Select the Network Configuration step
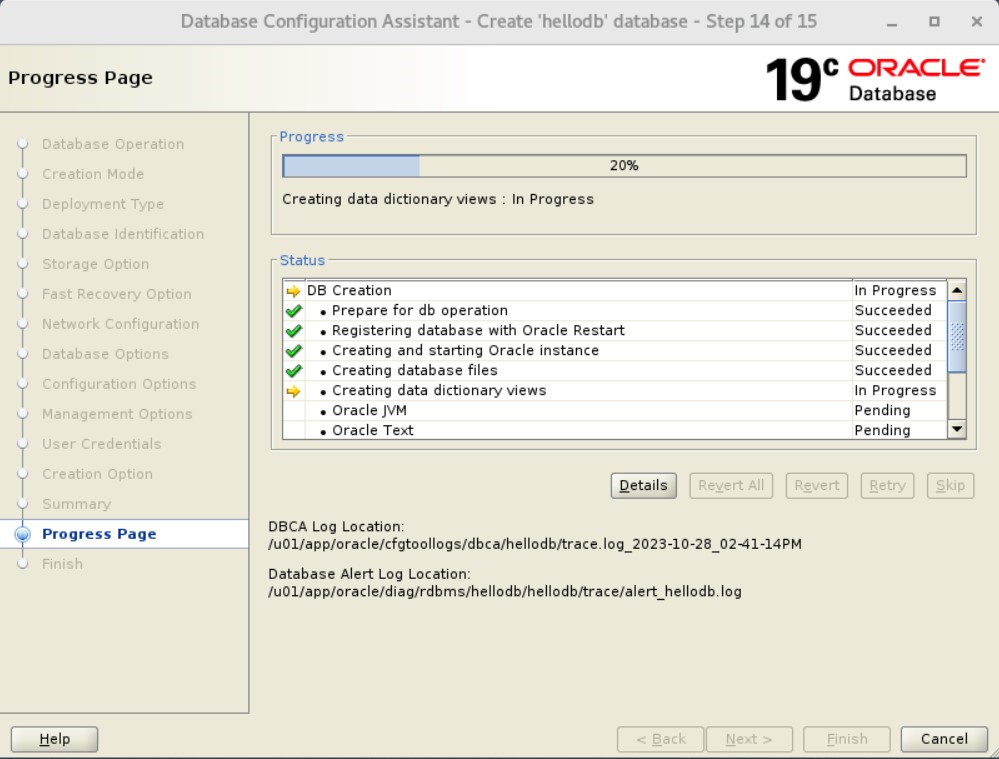This screenshot has width=999, height=759. (120, 324)
